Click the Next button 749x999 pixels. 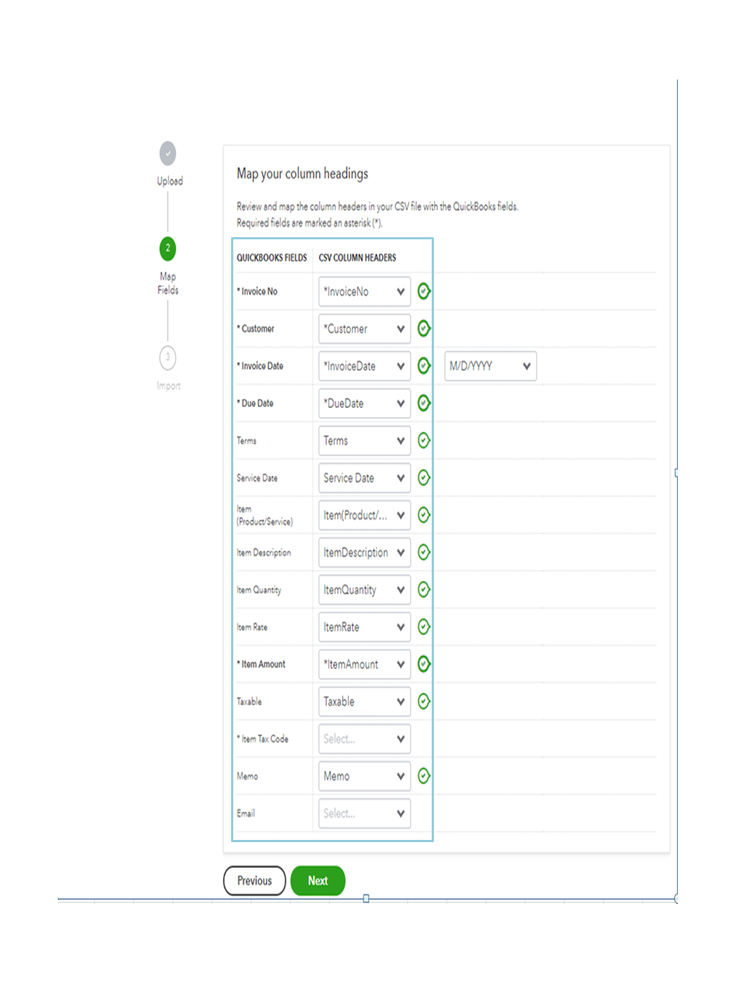[x=317, y=881]
